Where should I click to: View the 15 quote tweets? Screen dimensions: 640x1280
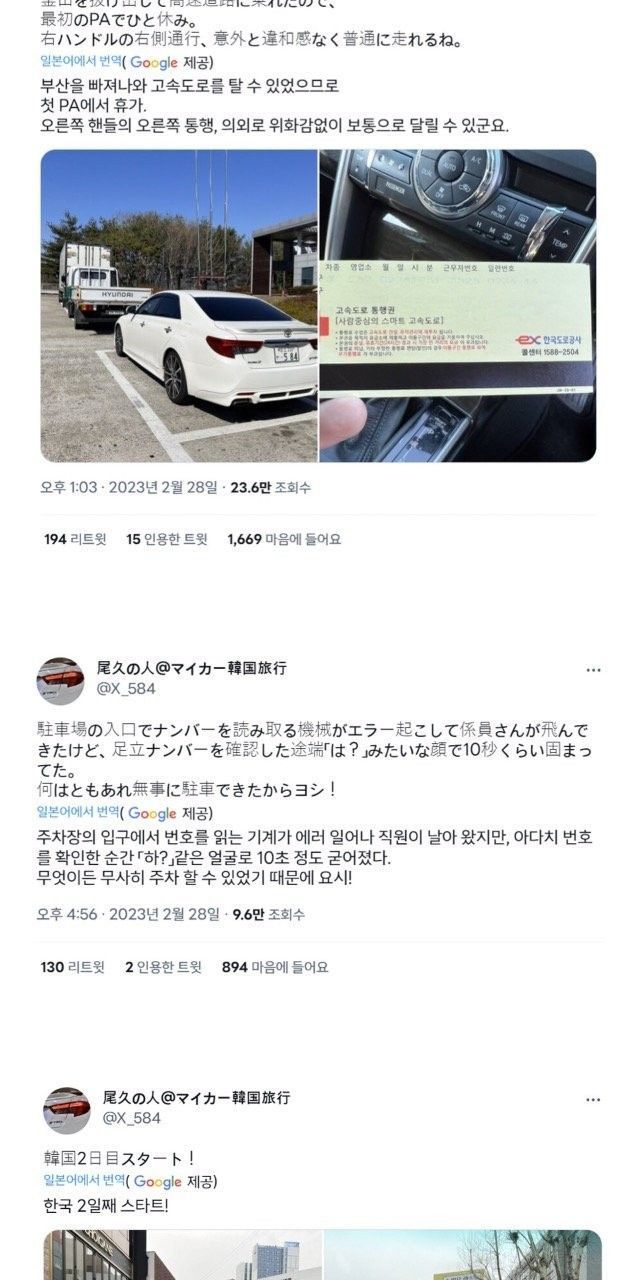tap(167, 539)
